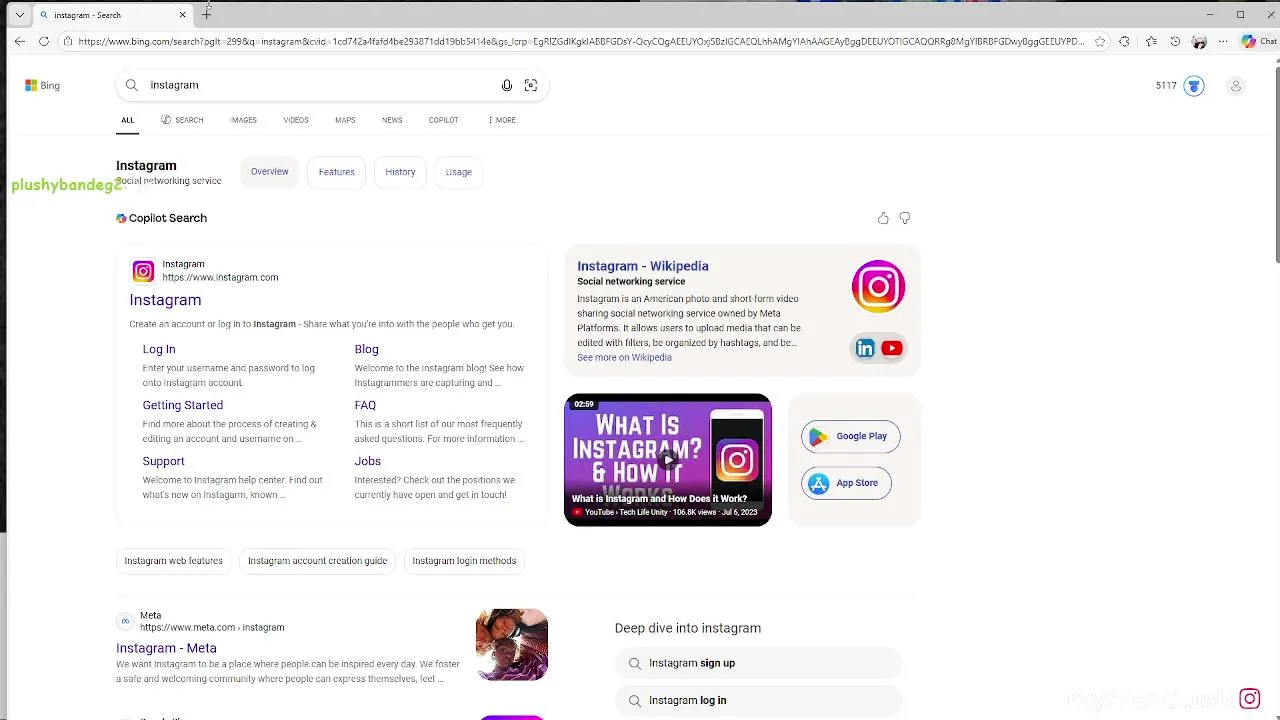Screen dimensions: 1280x720
Task: Open the tab list dropdown arrow
Action: click(19, 15)
